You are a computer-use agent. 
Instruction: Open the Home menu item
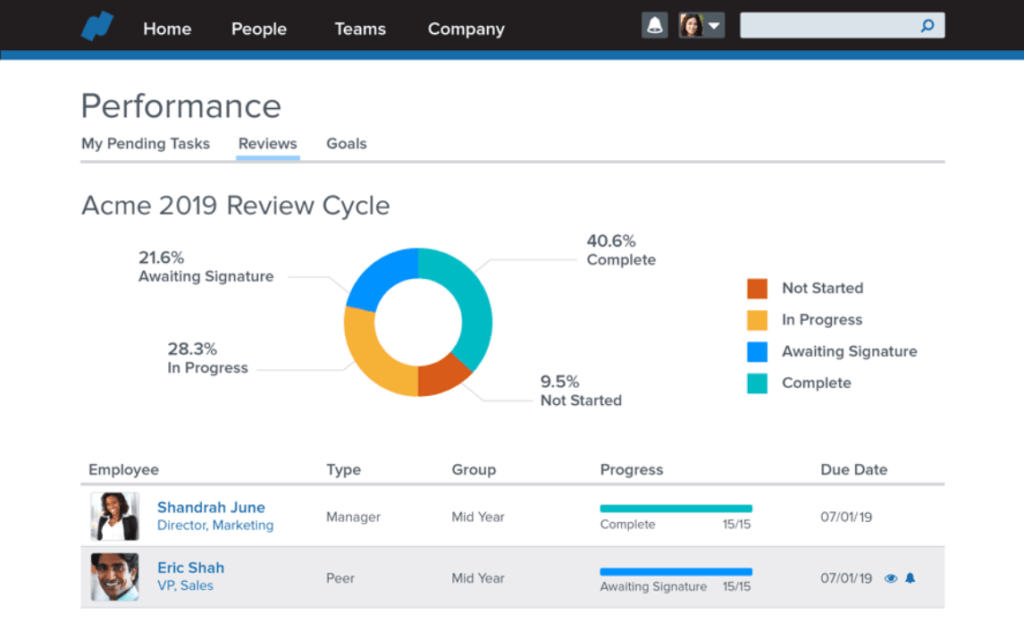click(x=167, y=29)
